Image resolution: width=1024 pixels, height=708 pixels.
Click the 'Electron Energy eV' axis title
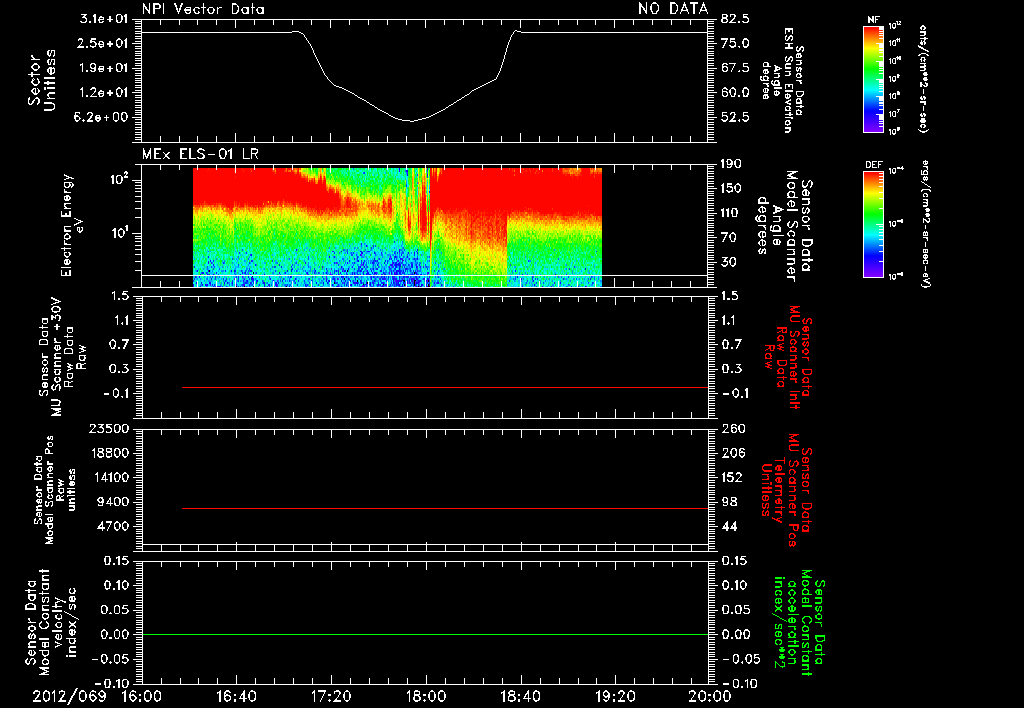(71, 225)
